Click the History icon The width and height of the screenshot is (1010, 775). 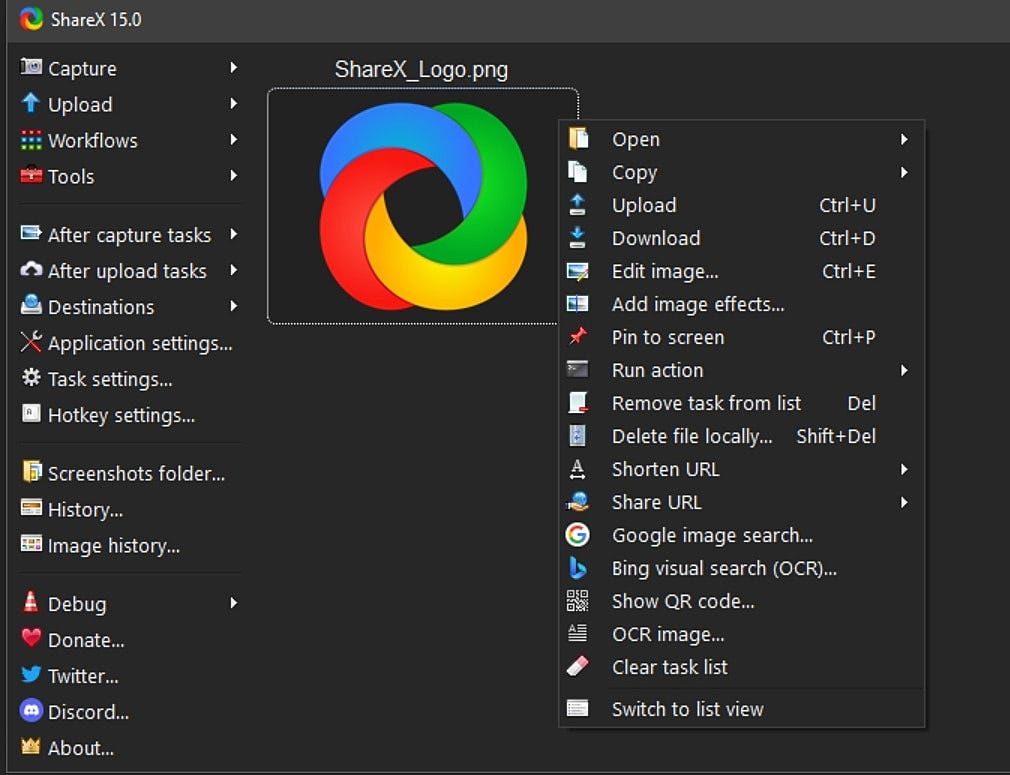pyautogui.click(x=31, y=508)
